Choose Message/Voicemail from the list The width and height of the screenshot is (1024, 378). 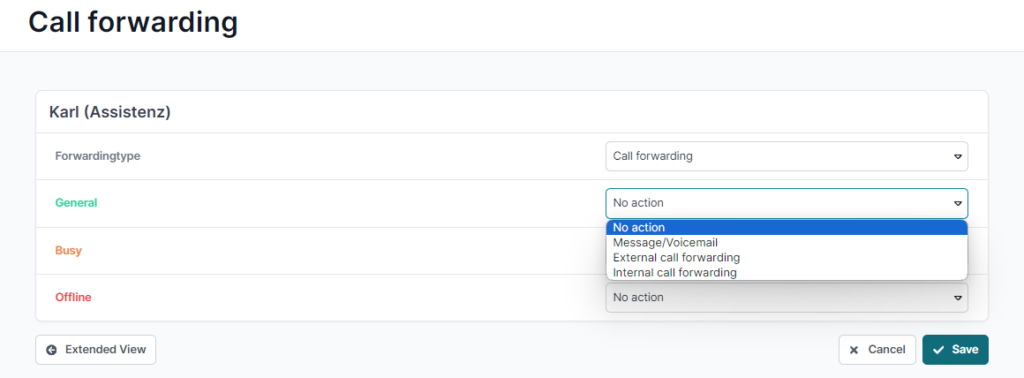(787, 243)
